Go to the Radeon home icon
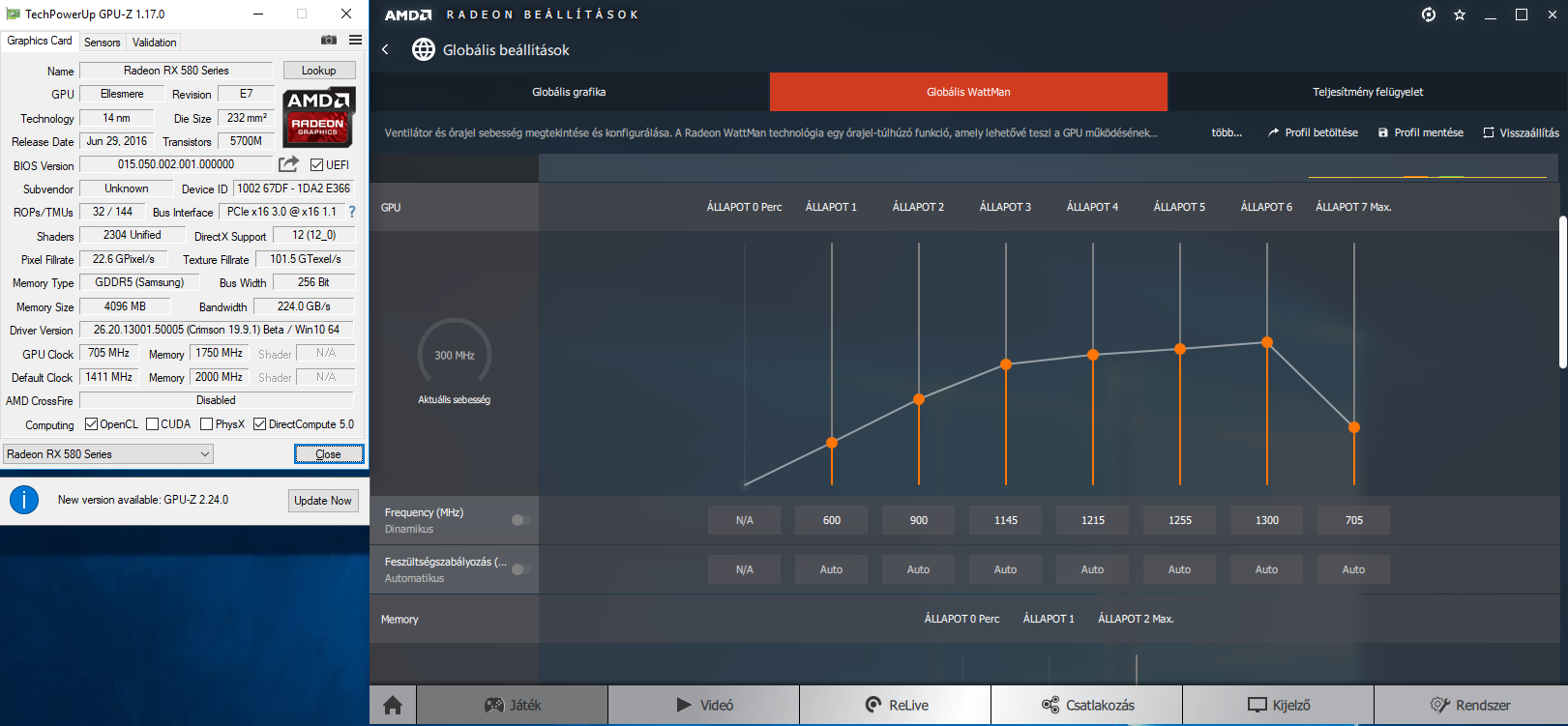 click(393, 706)
